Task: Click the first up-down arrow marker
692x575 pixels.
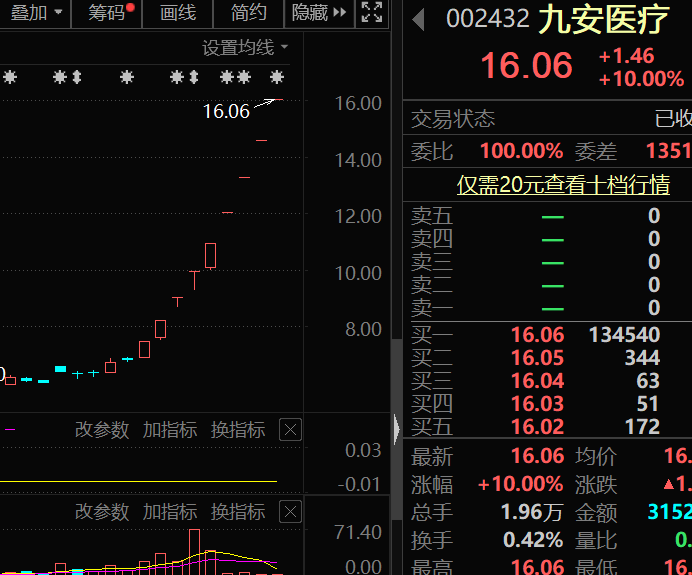Action: (77, 77)
